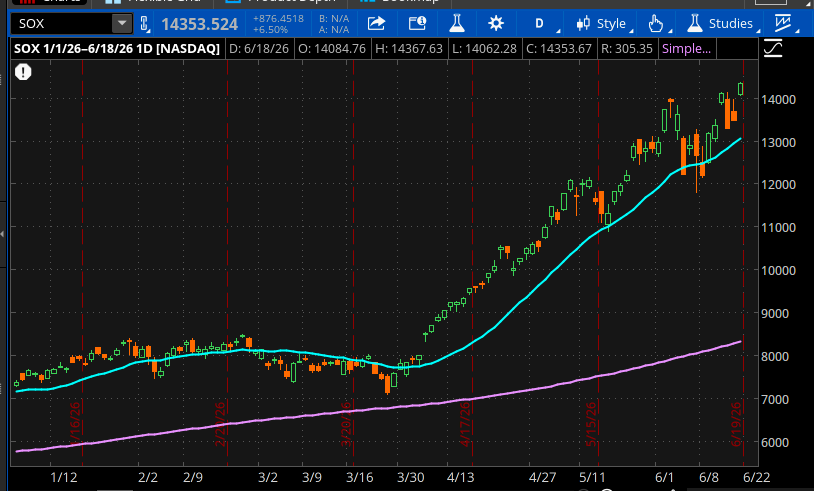Click the Simple... study label
Screen dimensions: 814x491
pyautogui.click(x=686, y=49)
